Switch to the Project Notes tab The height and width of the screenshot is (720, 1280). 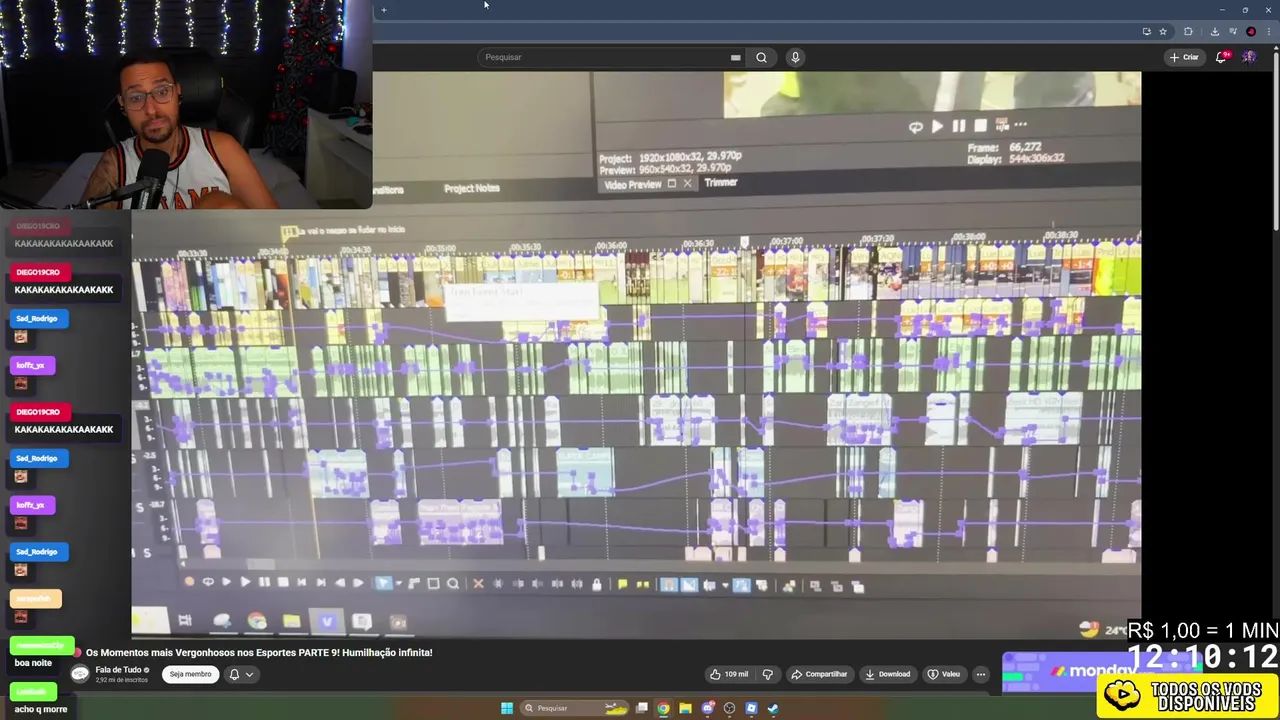click(x=471, y=188)
